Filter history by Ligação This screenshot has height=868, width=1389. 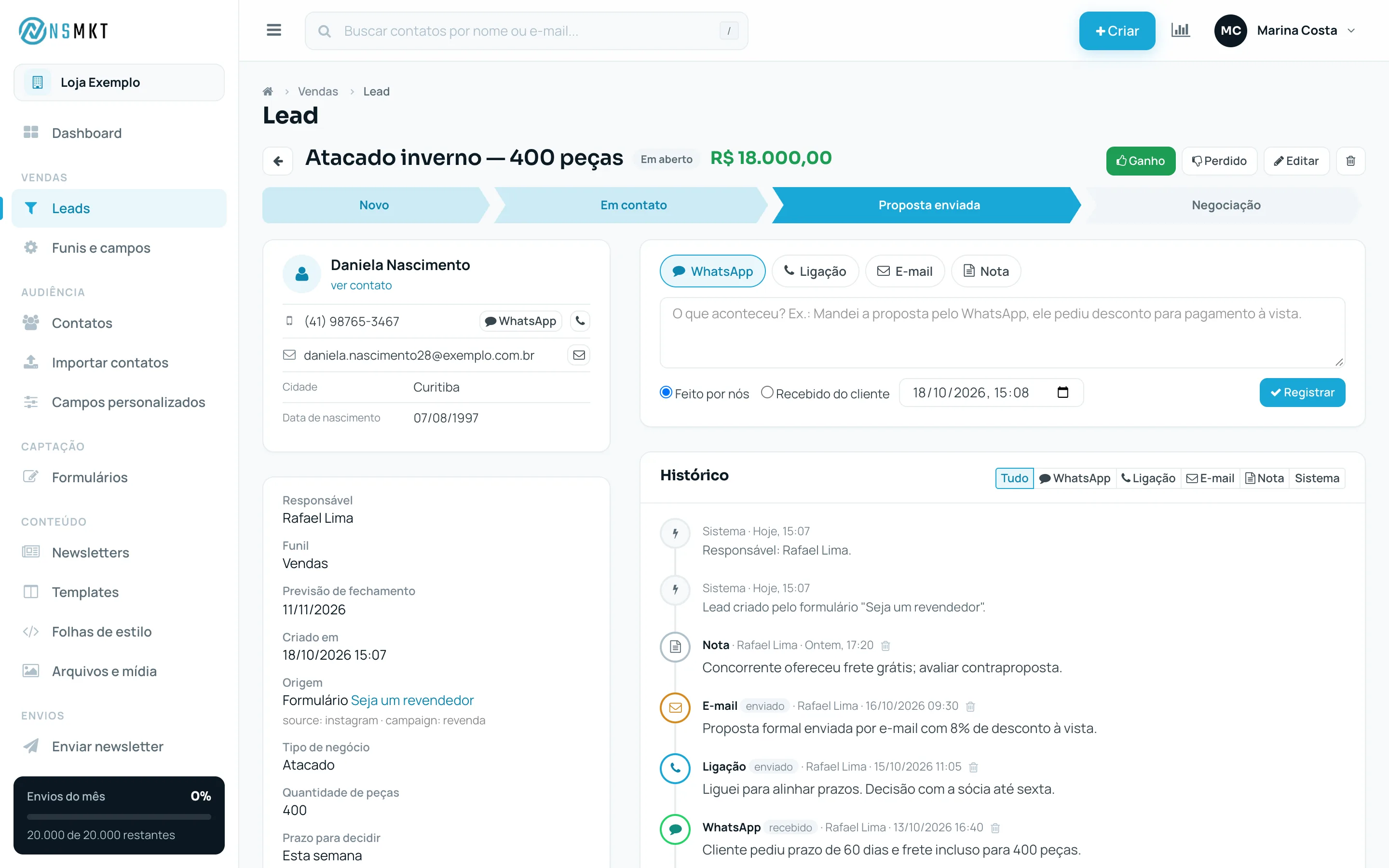point(1148,478)
